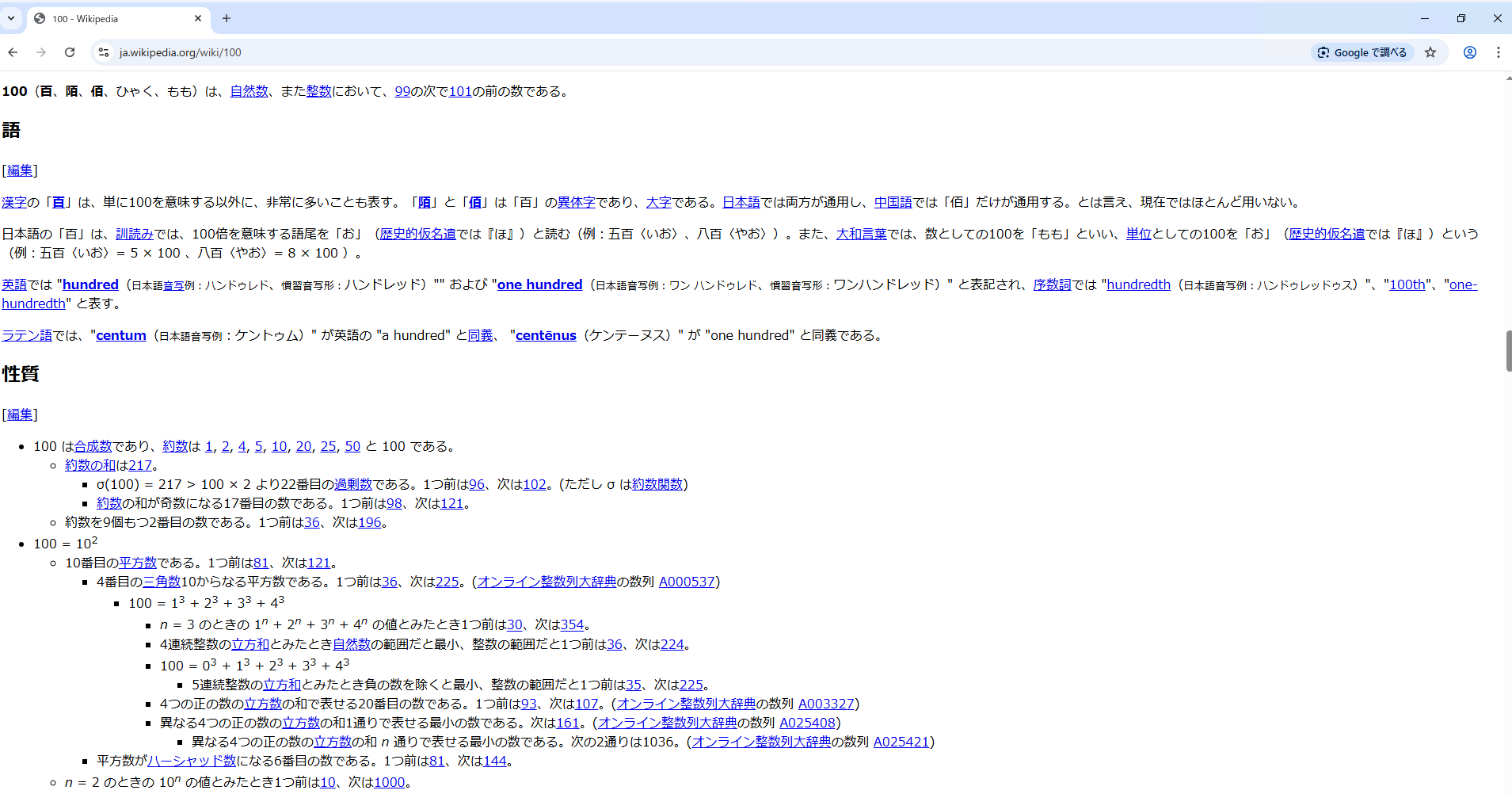Follow the link to 354
Viewport: 1512px width, 794px height.
click(x=572, y=624)
